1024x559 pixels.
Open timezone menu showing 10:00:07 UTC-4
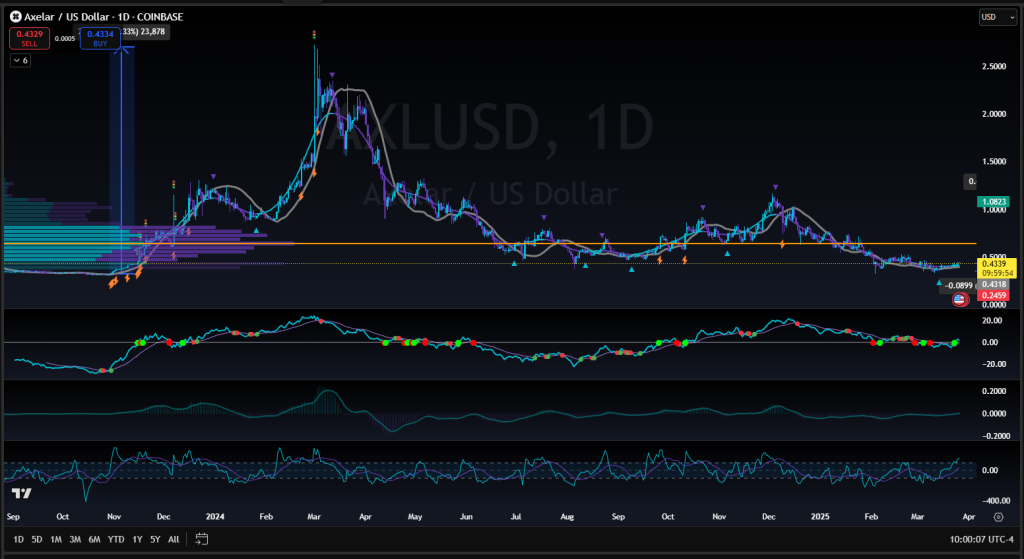(x=982, y=539)
